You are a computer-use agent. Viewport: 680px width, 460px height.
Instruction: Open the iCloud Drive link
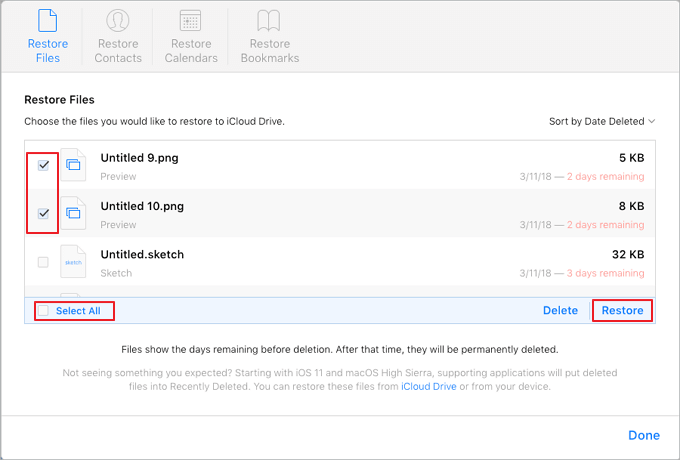[x=428, y=387]
